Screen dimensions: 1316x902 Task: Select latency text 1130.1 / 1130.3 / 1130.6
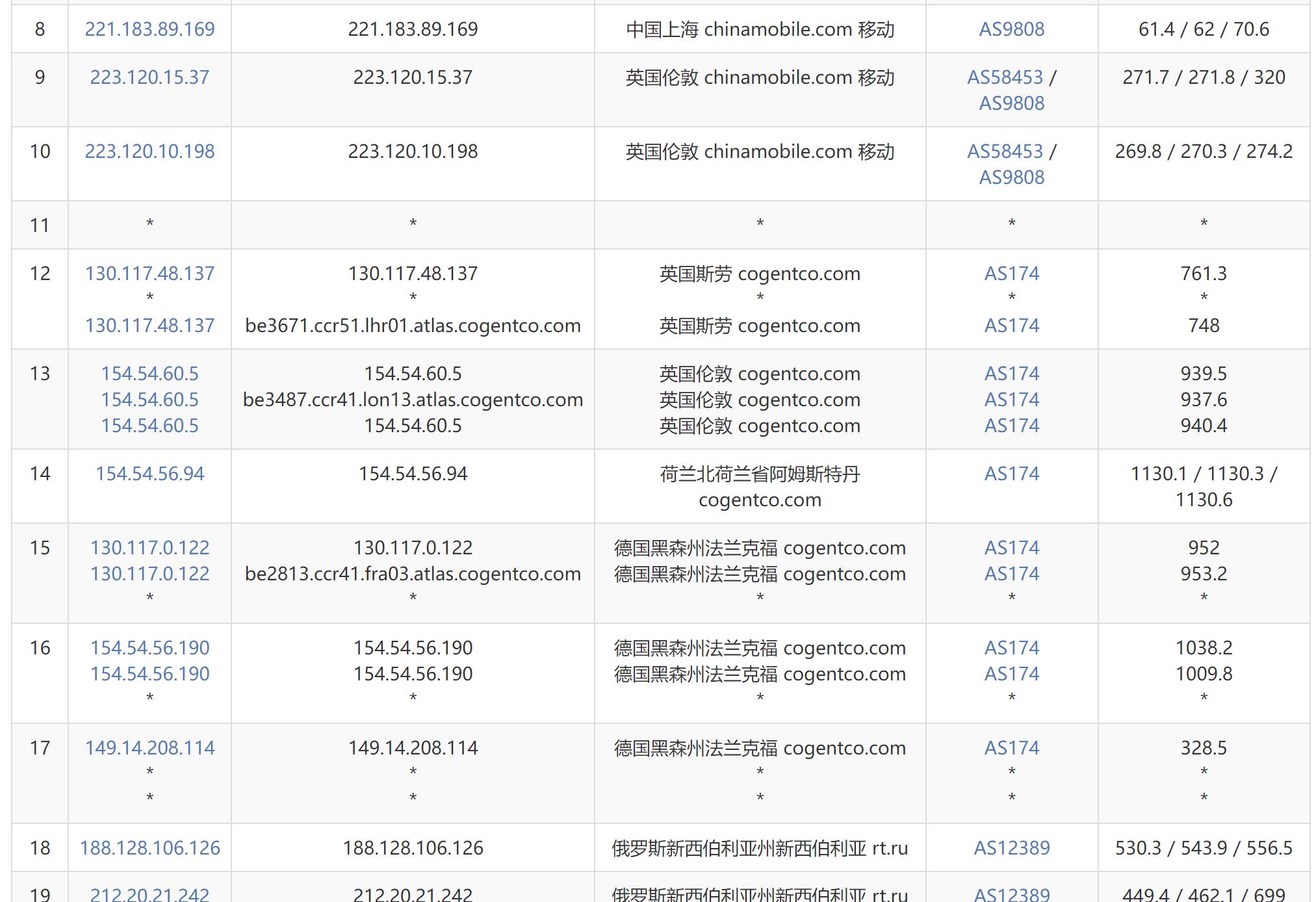tap(1204, 487)
